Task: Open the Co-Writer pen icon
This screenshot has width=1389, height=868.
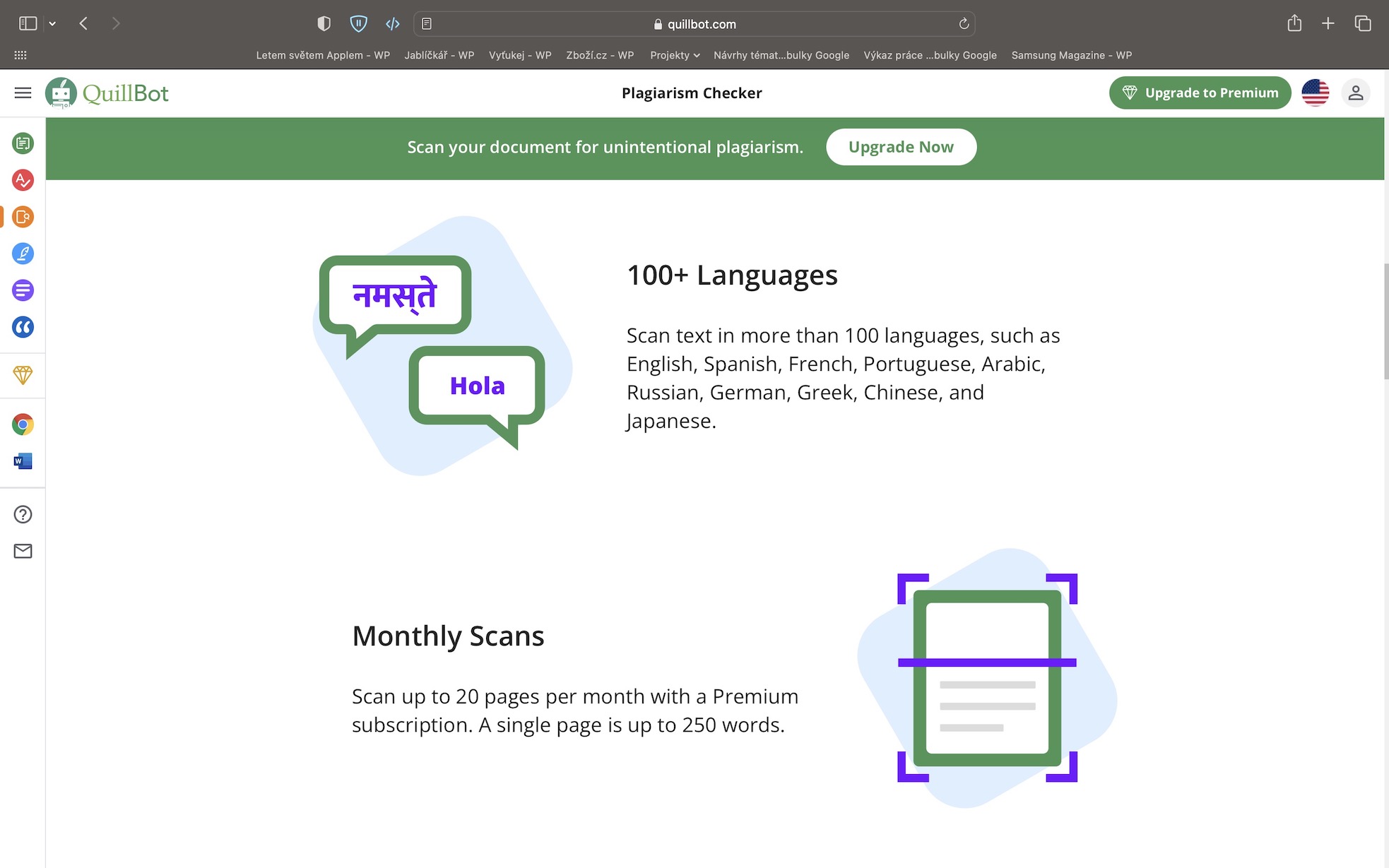Action: (23, 254)
